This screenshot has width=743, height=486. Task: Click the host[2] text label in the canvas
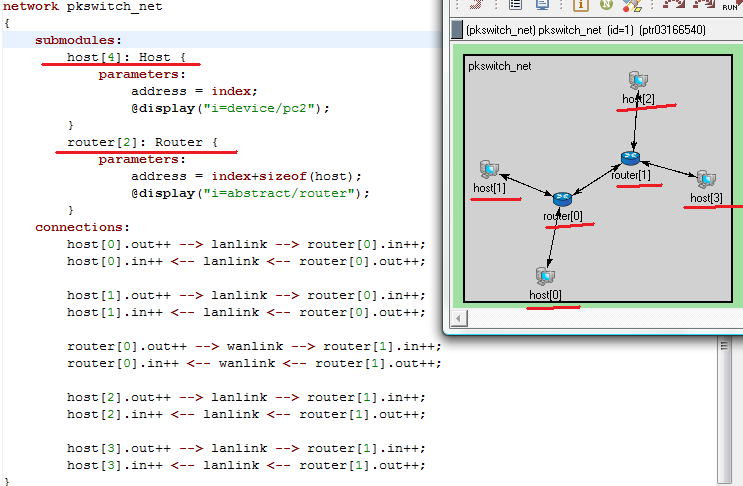(638, 99)
